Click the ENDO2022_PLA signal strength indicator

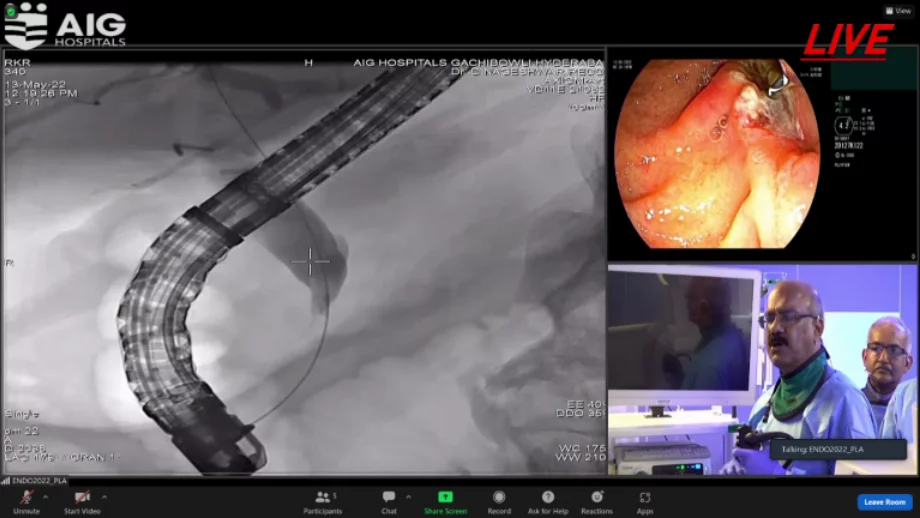pos(4,481)
